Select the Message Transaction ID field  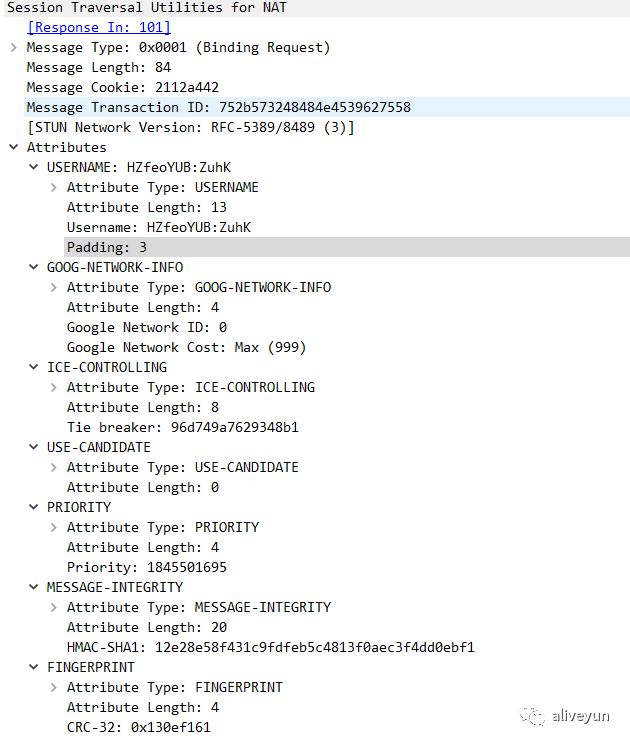[218, 107]
